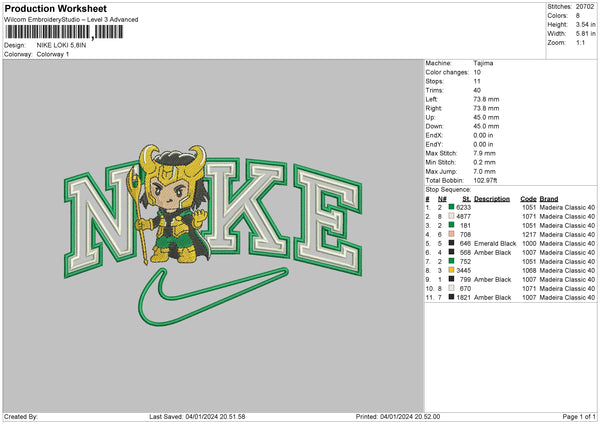This screenshot has width=600, height=424.
Task: Click the green swatch for stop 1
Action: coord(452,207)
